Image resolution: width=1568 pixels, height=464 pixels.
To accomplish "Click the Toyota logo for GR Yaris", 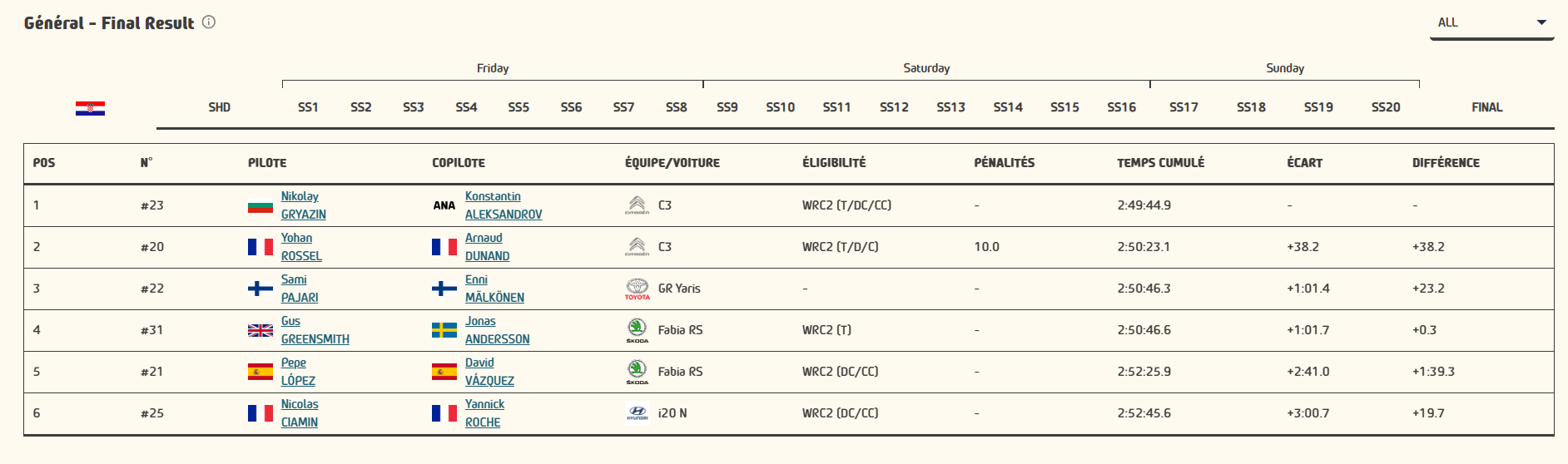I will [637, 289].
